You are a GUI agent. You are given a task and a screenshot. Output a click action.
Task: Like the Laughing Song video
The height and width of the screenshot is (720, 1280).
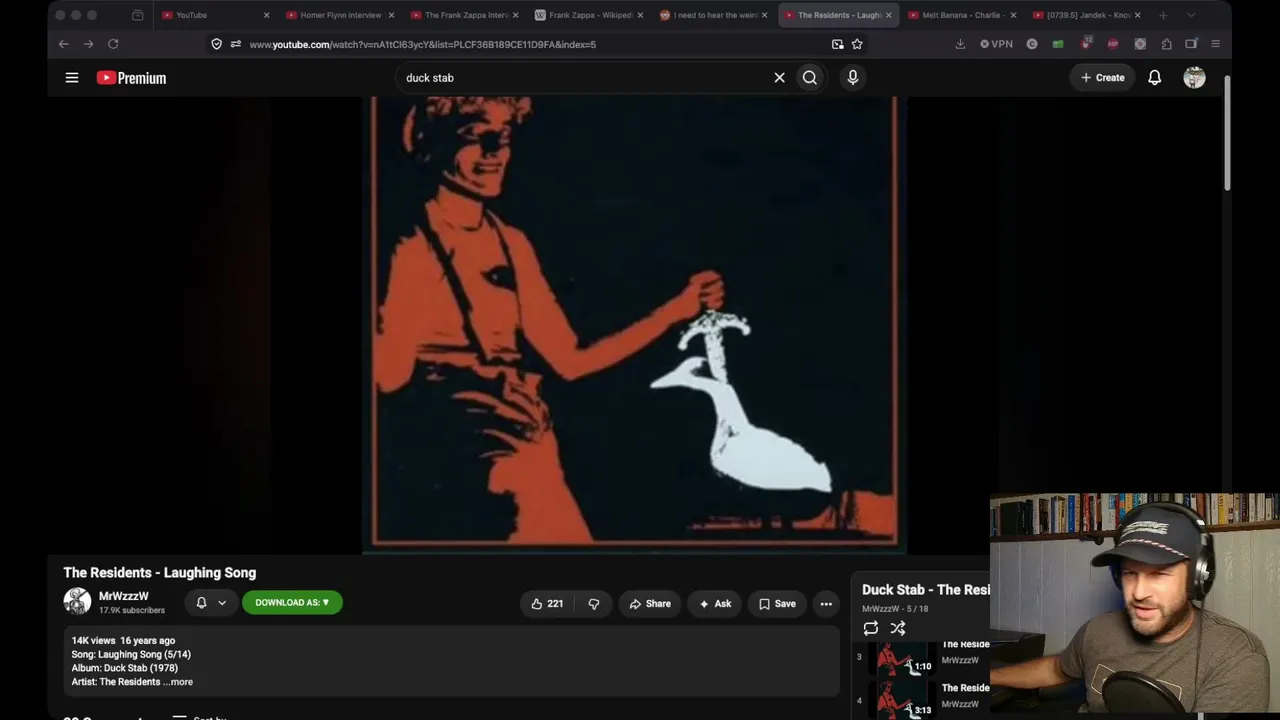pyautogui.click(x=547, y=604)
